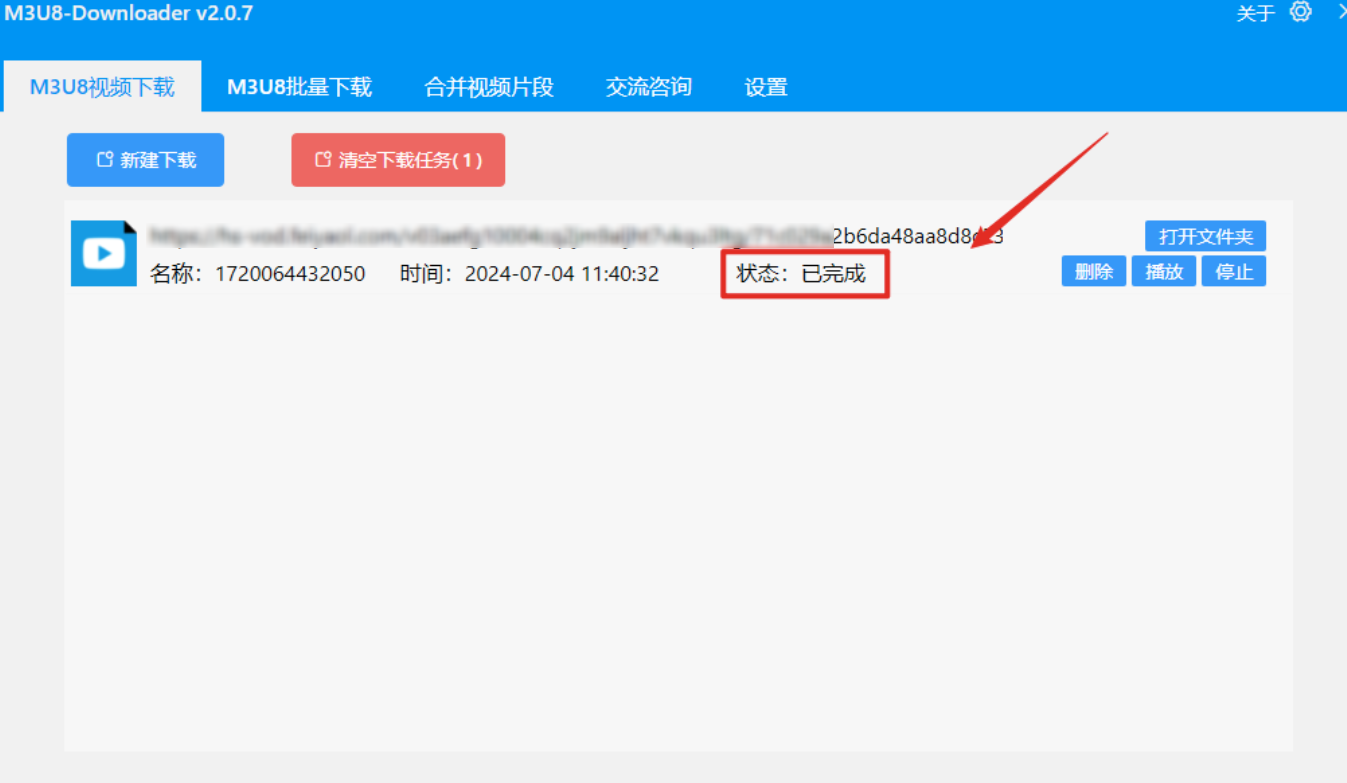
Task: Play the downloaded video with 播放
Action: click(x=1164, y=271)
